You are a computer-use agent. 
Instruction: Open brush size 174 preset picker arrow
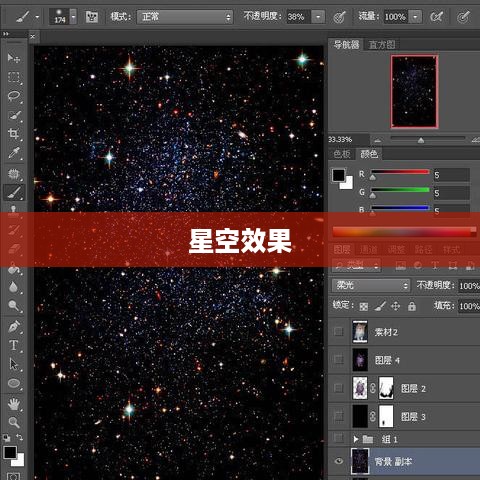coord(73,17)
